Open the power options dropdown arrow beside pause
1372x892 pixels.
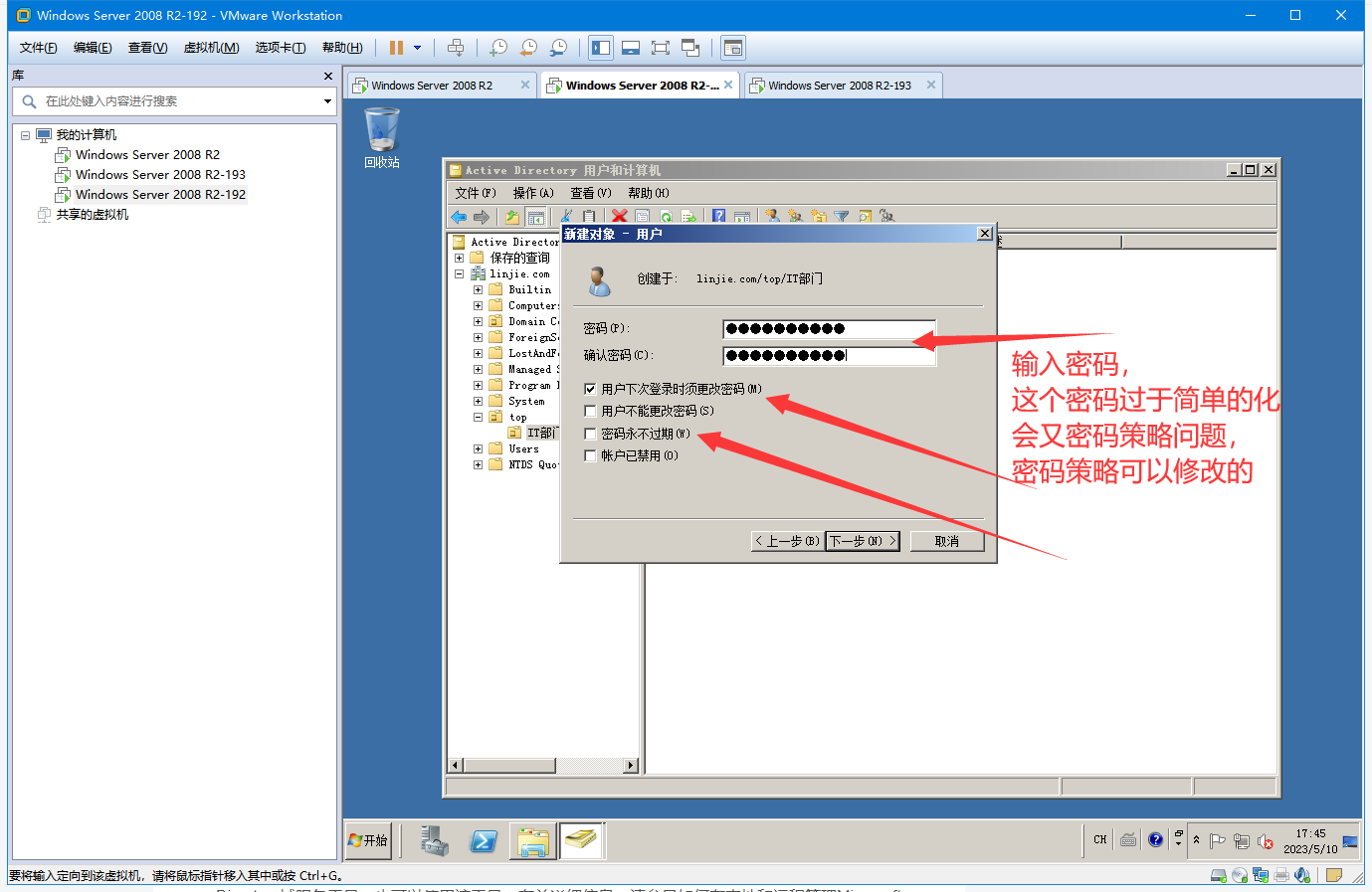[417, 48]
